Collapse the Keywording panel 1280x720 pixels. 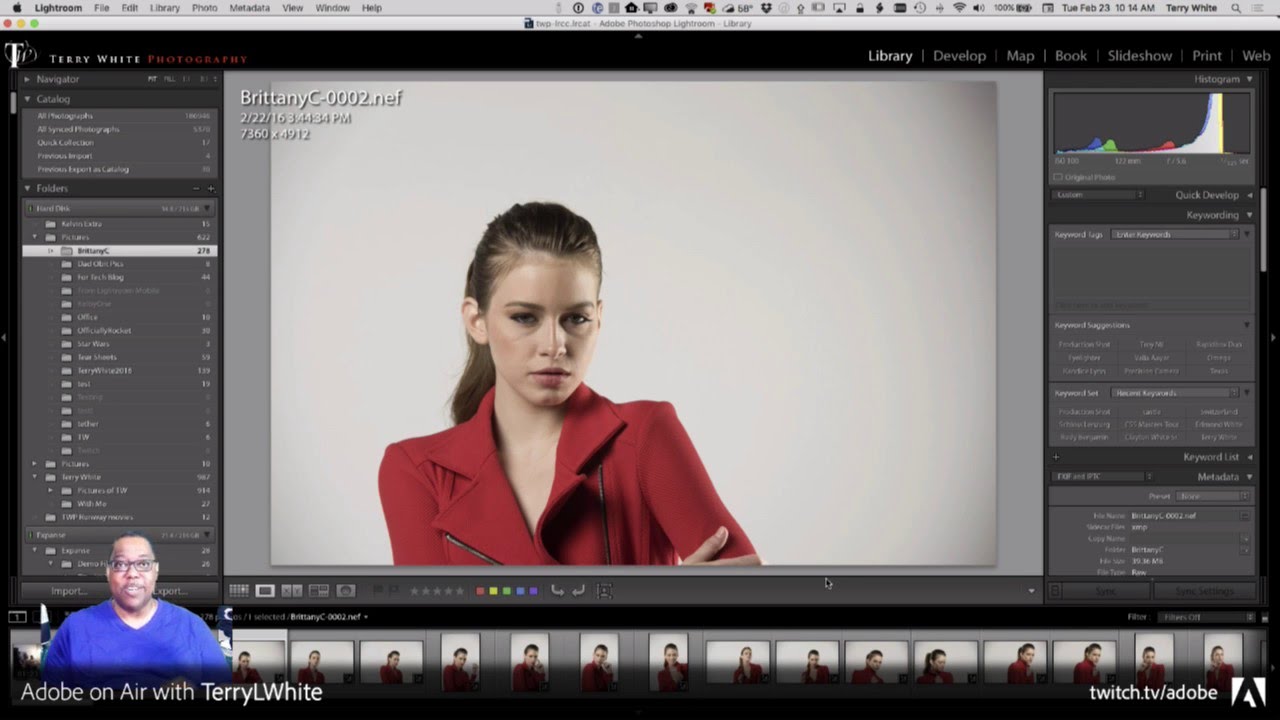point(1249,215)
